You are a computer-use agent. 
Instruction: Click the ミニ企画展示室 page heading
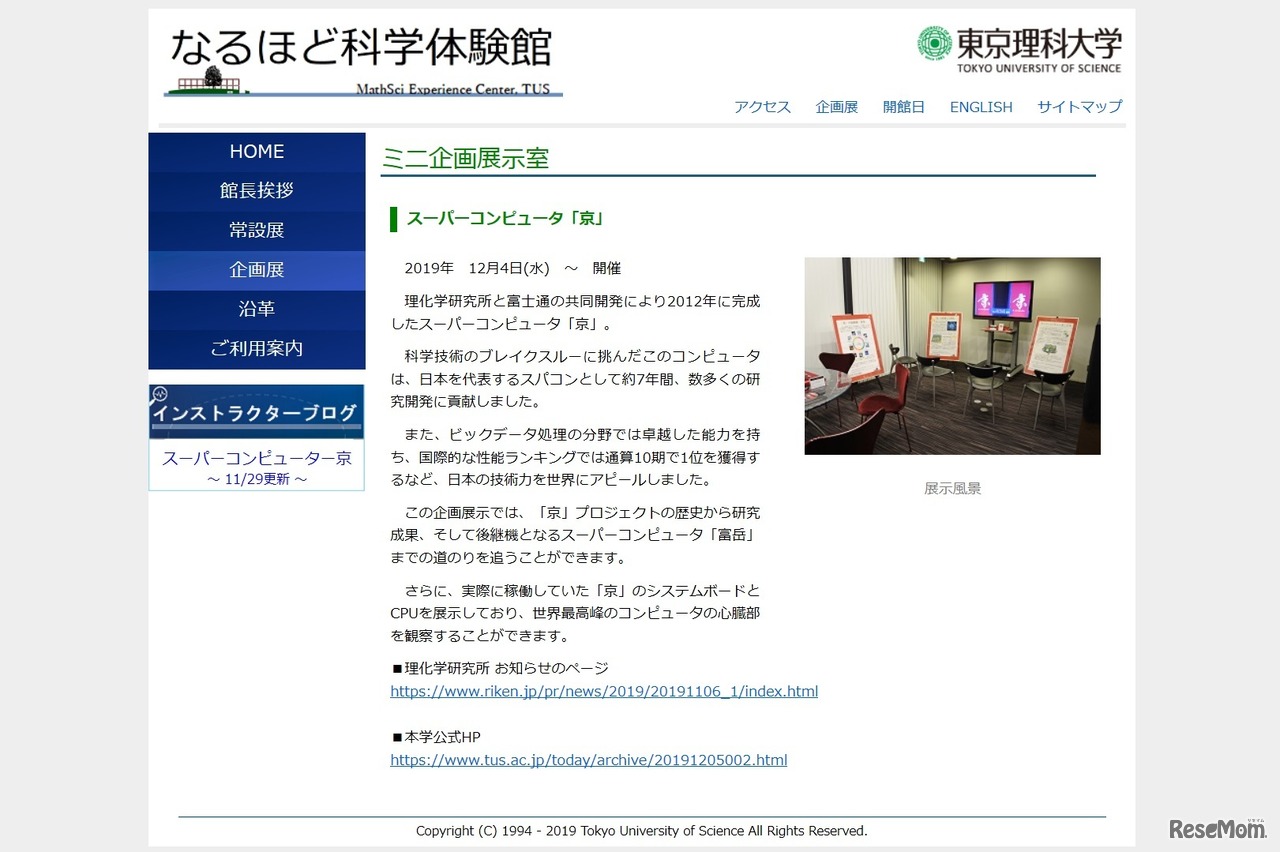[465, 158]
